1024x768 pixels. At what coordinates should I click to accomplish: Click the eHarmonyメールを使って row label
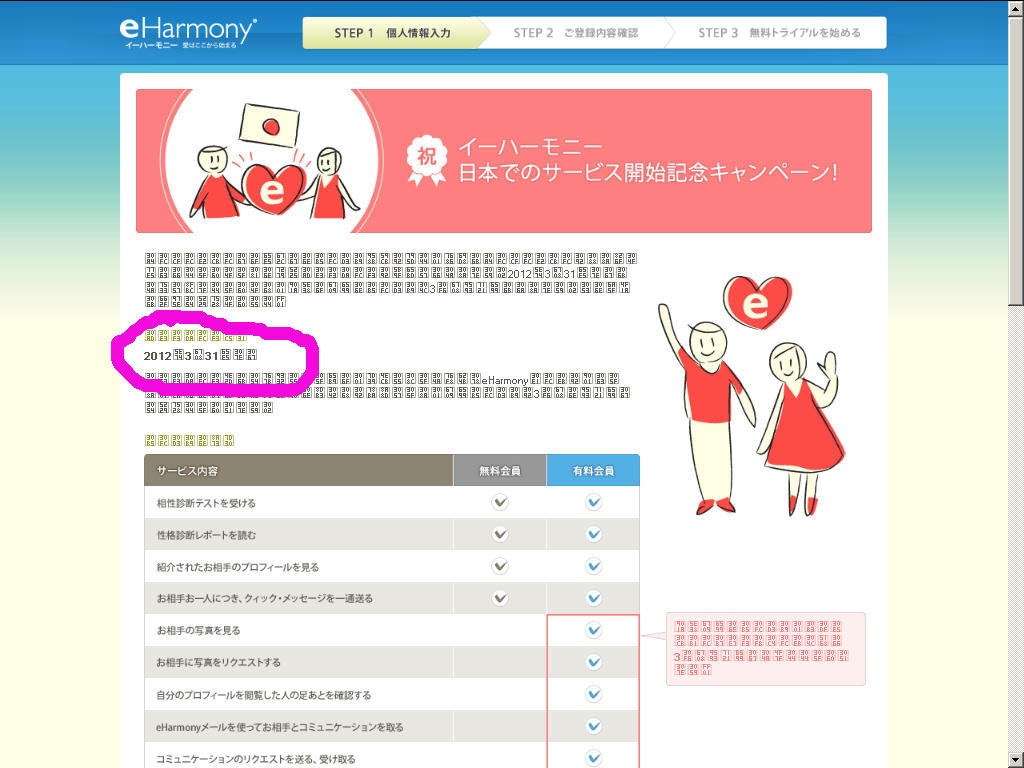(x=280, y=727)
